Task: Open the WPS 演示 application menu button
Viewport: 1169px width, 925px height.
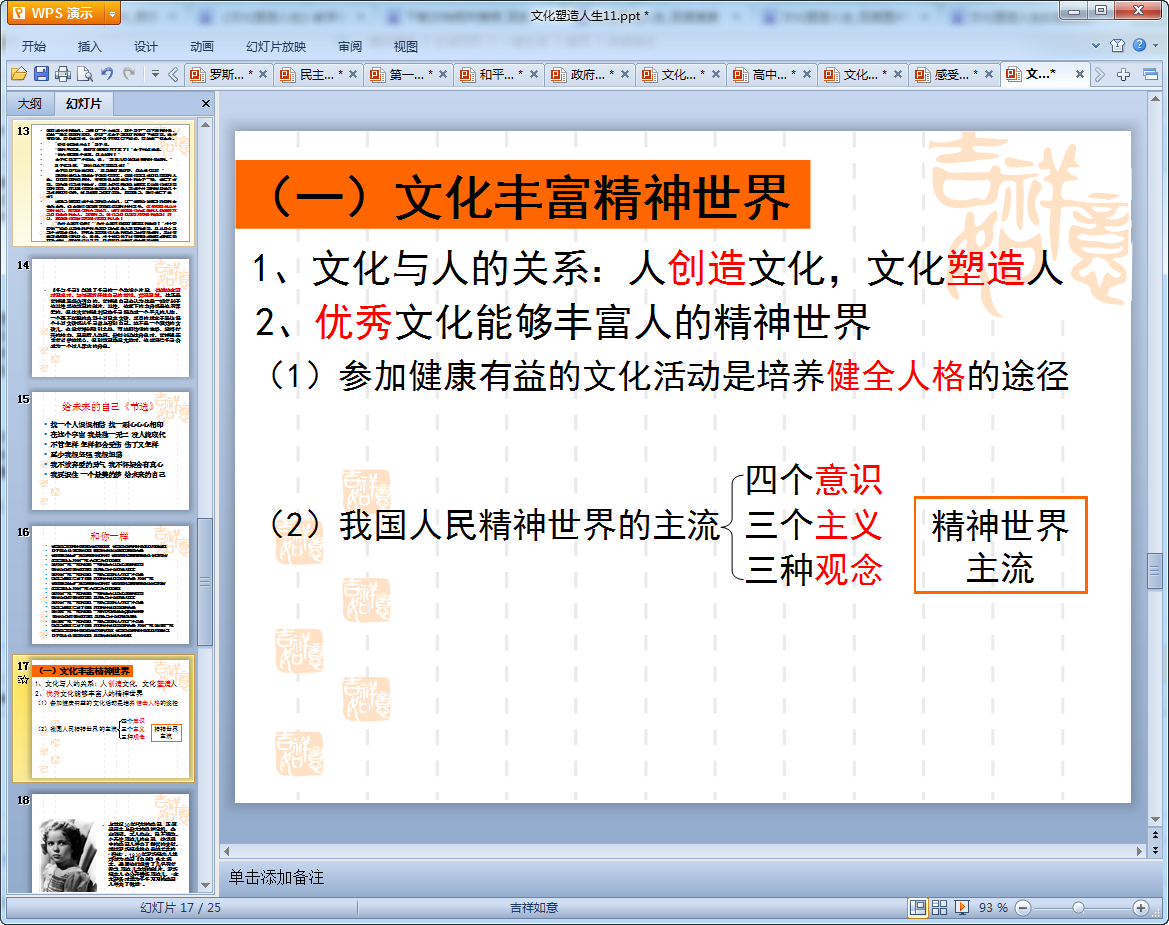Action: [56, 13]
